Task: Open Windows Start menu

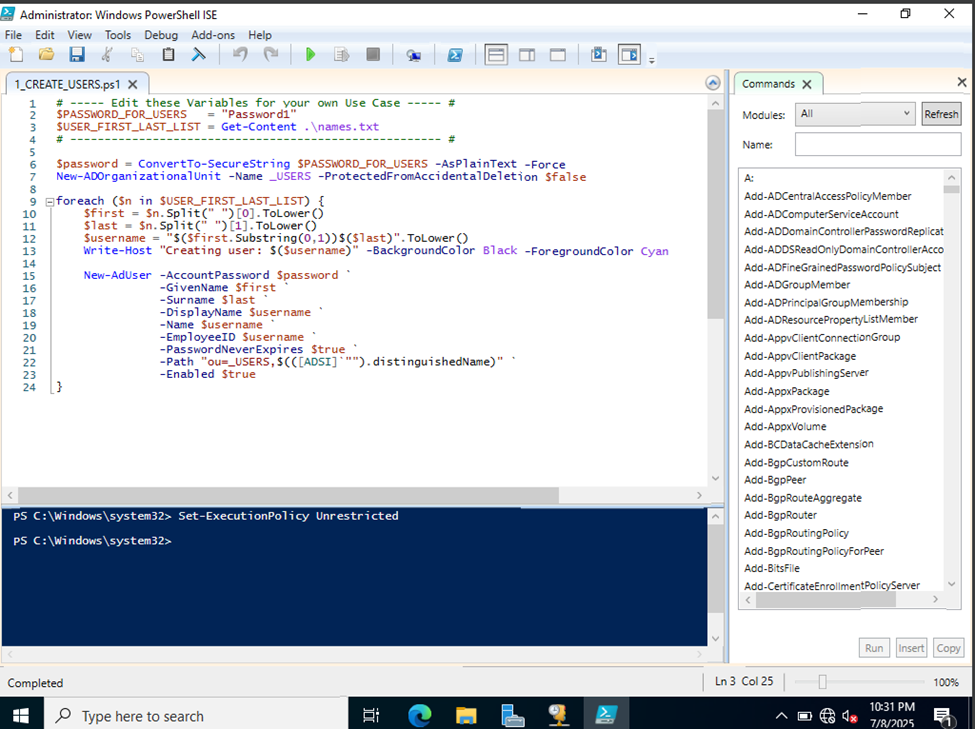Action: pos(21,715)
